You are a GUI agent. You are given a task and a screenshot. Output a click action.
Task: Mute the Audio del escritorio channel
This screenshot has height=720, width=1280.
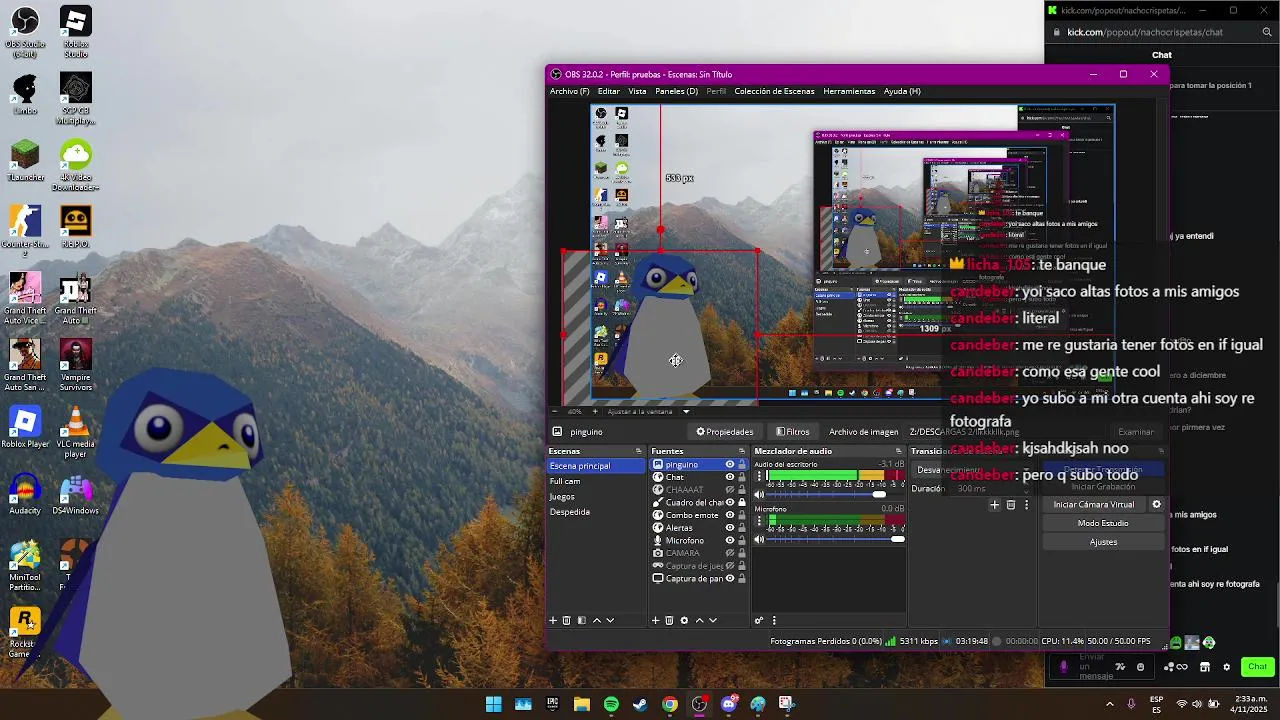click(x=759, y=494)
